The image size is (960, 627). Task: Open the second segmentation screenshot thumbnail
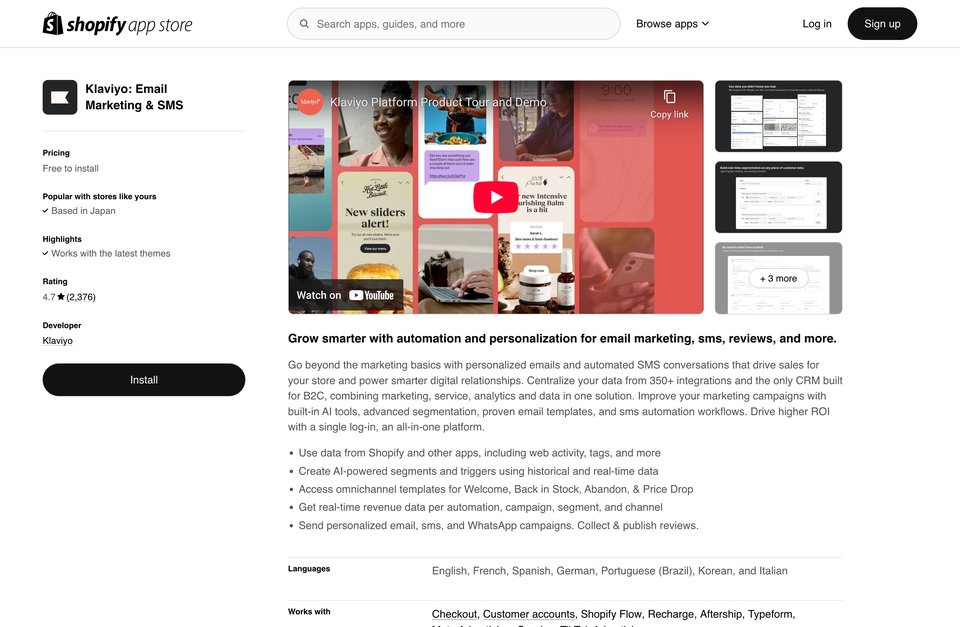(778, 197)
